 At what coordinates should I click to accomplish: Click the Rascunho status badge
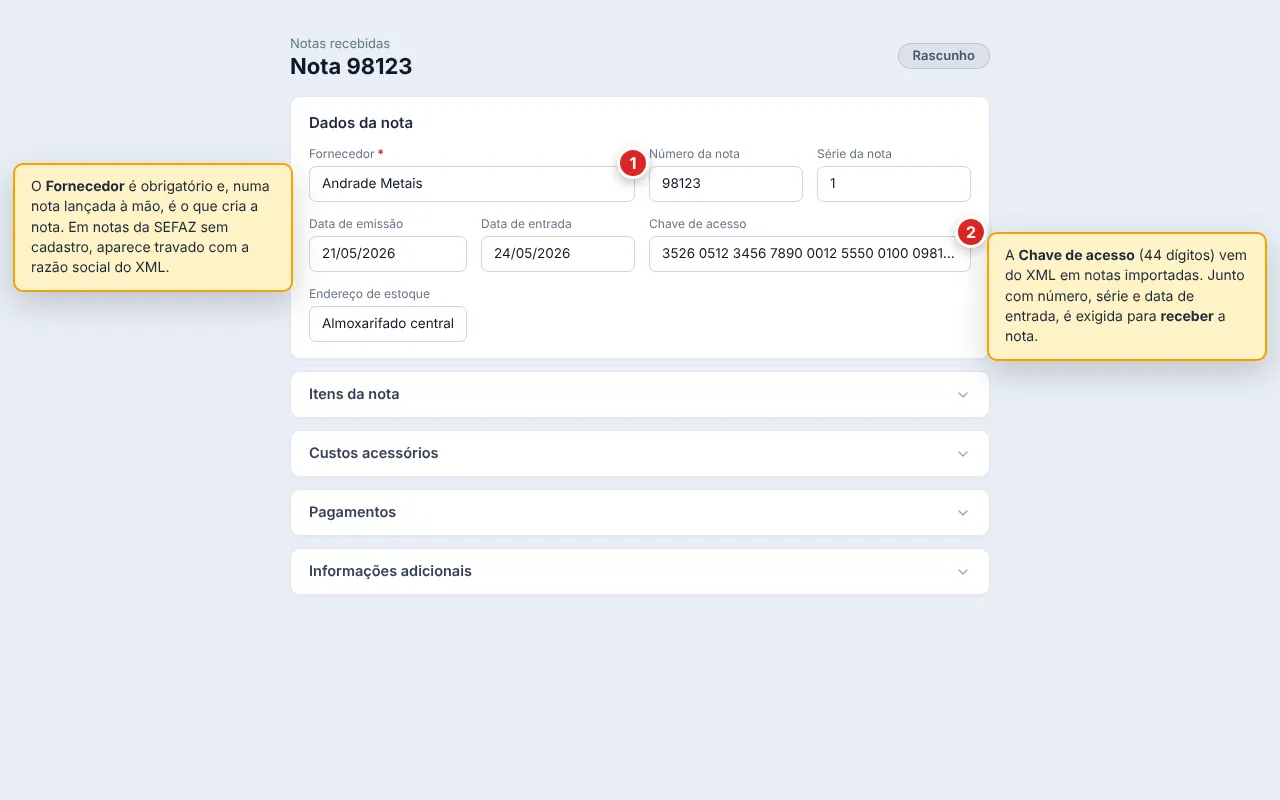click(x=944, y=56)
